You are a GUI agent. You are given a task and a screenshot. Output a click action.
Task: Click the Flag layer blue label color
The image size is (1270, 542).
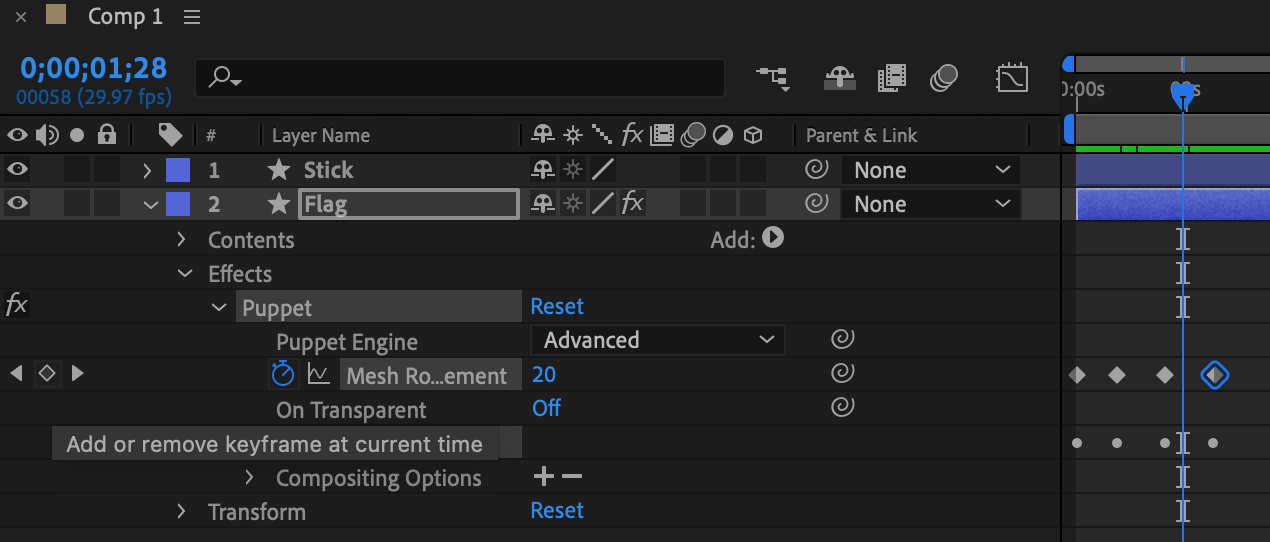pos(177,204)
